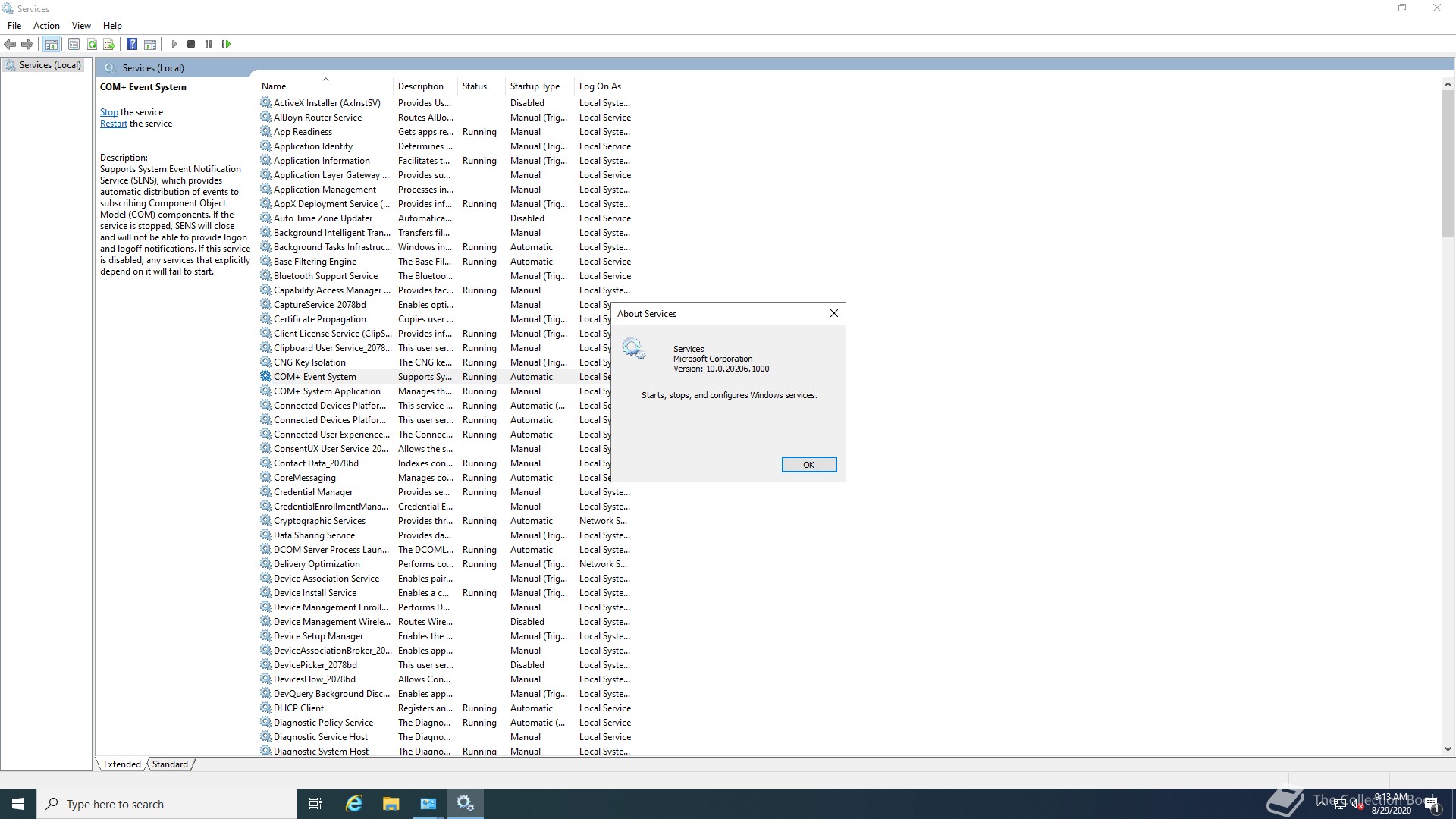
Task: Click OK in About Services dialog
Action: (x=809, y=465)
